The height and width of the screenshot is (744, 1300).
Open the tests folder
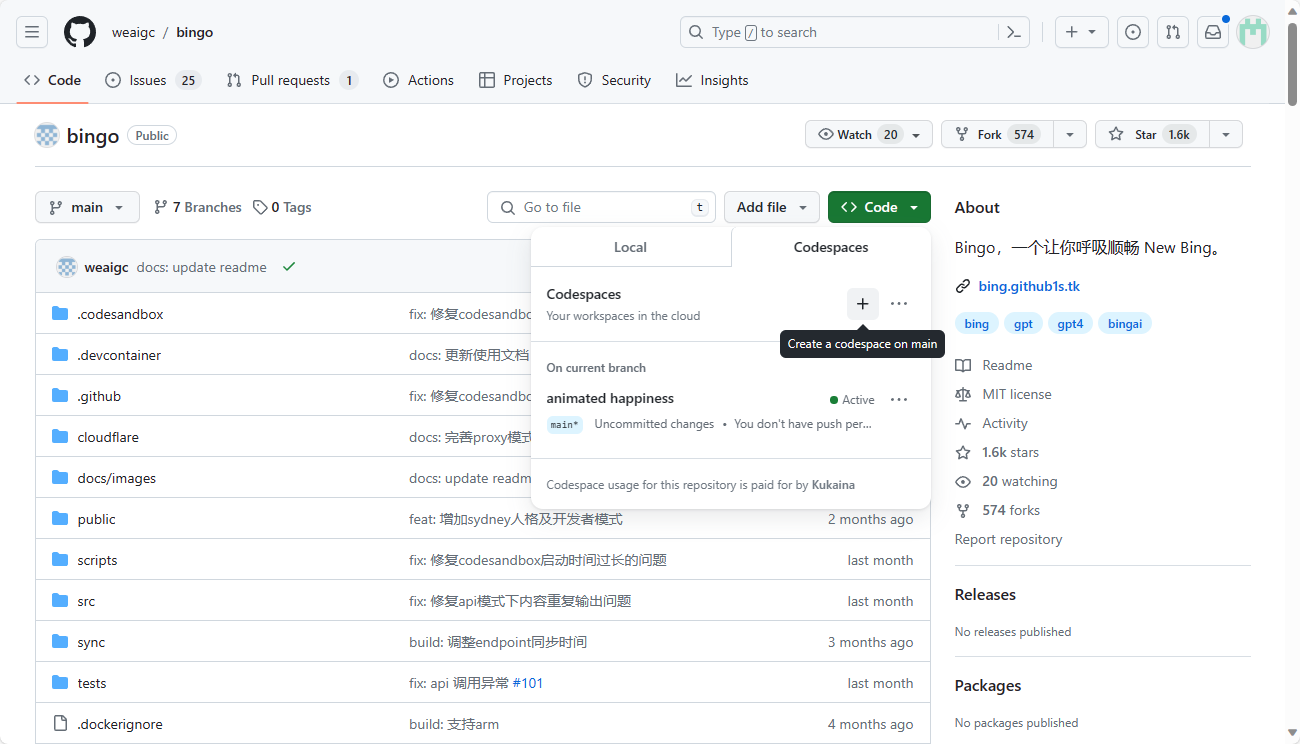(x=91, y=683)
